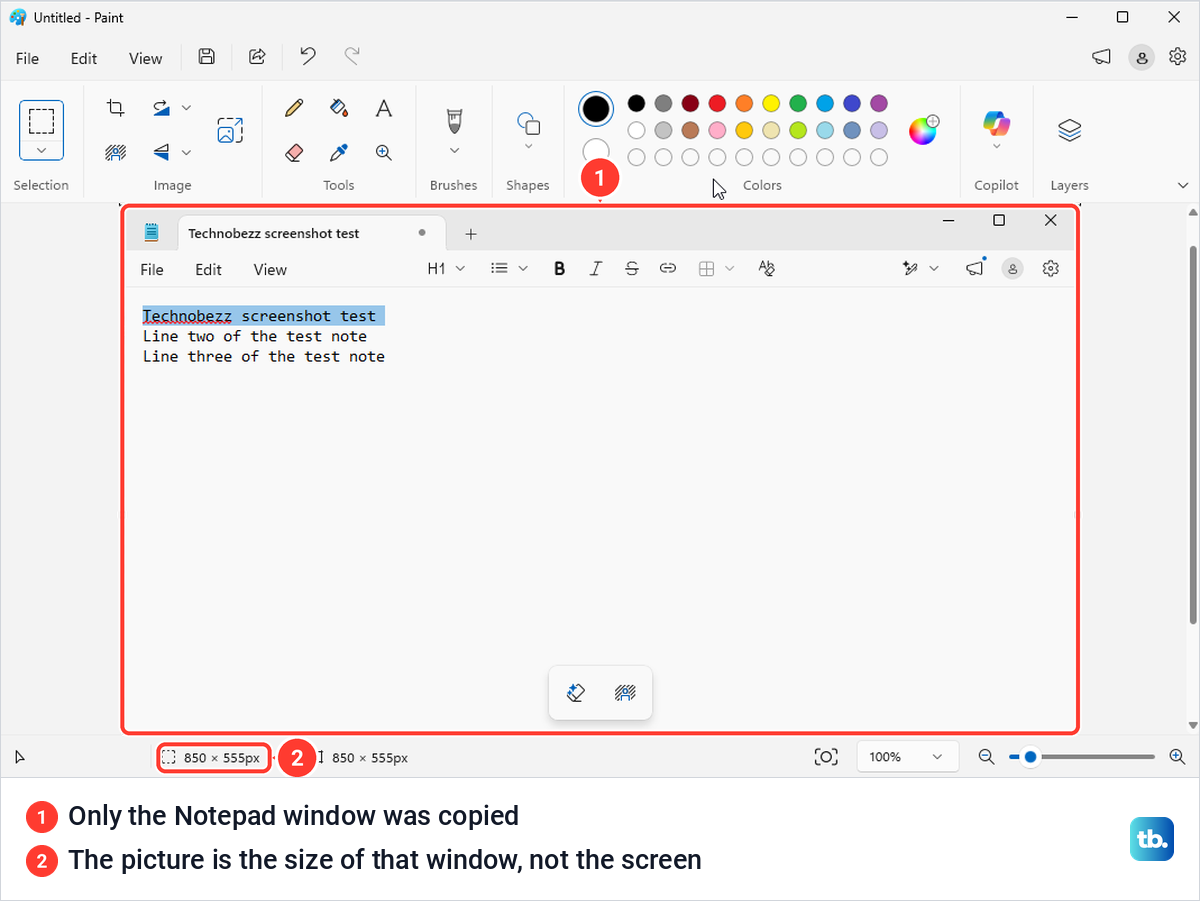Expand the Copilot dropdown chevron
Viewport: 1200px width, 901px height.
pos(997,147)
